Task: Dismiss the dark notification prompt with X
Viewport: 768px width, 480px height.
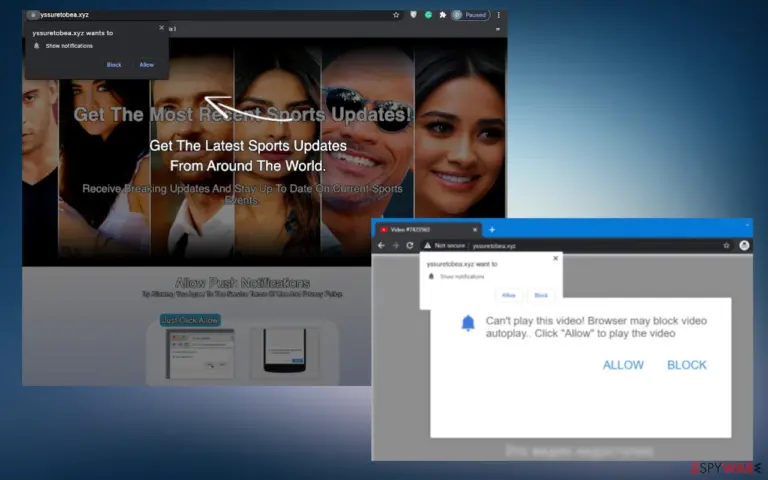Action: [x=162, y=28]
